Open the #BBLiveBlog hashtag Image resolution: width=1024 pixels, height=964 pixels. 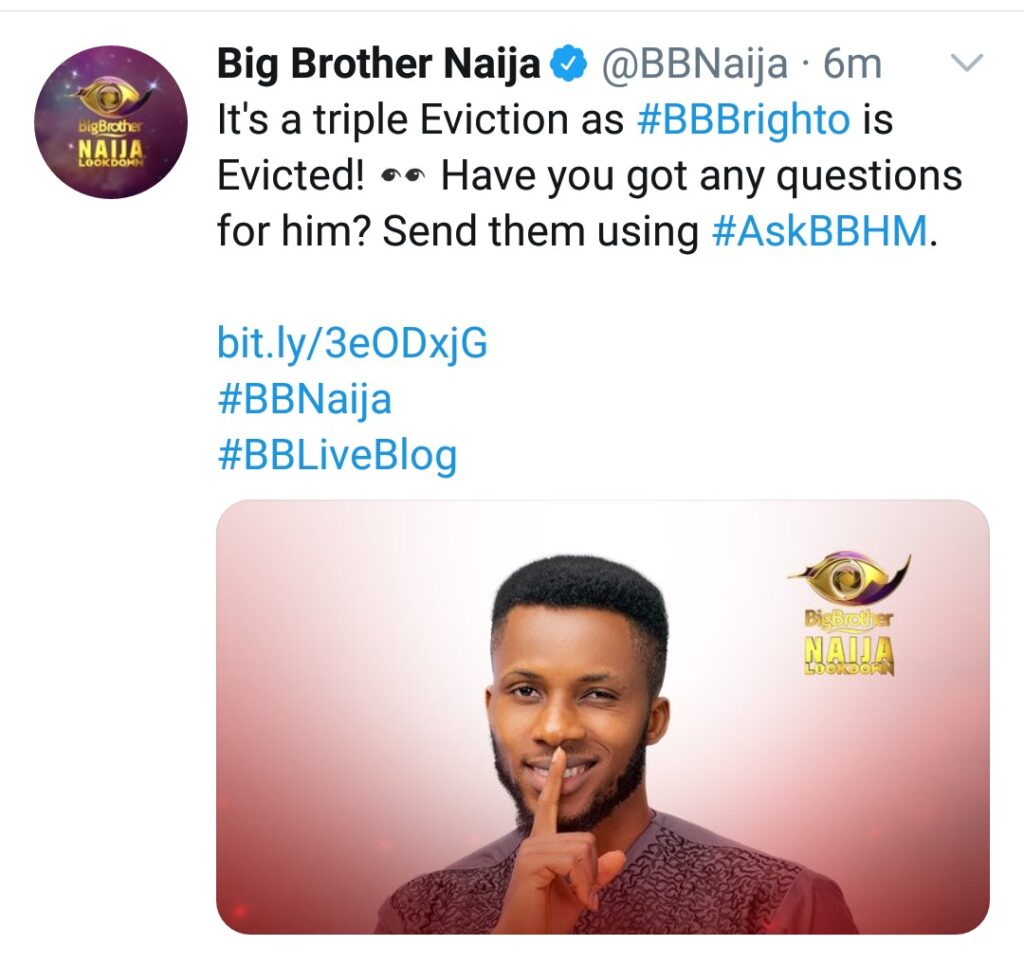pos(337,455)
